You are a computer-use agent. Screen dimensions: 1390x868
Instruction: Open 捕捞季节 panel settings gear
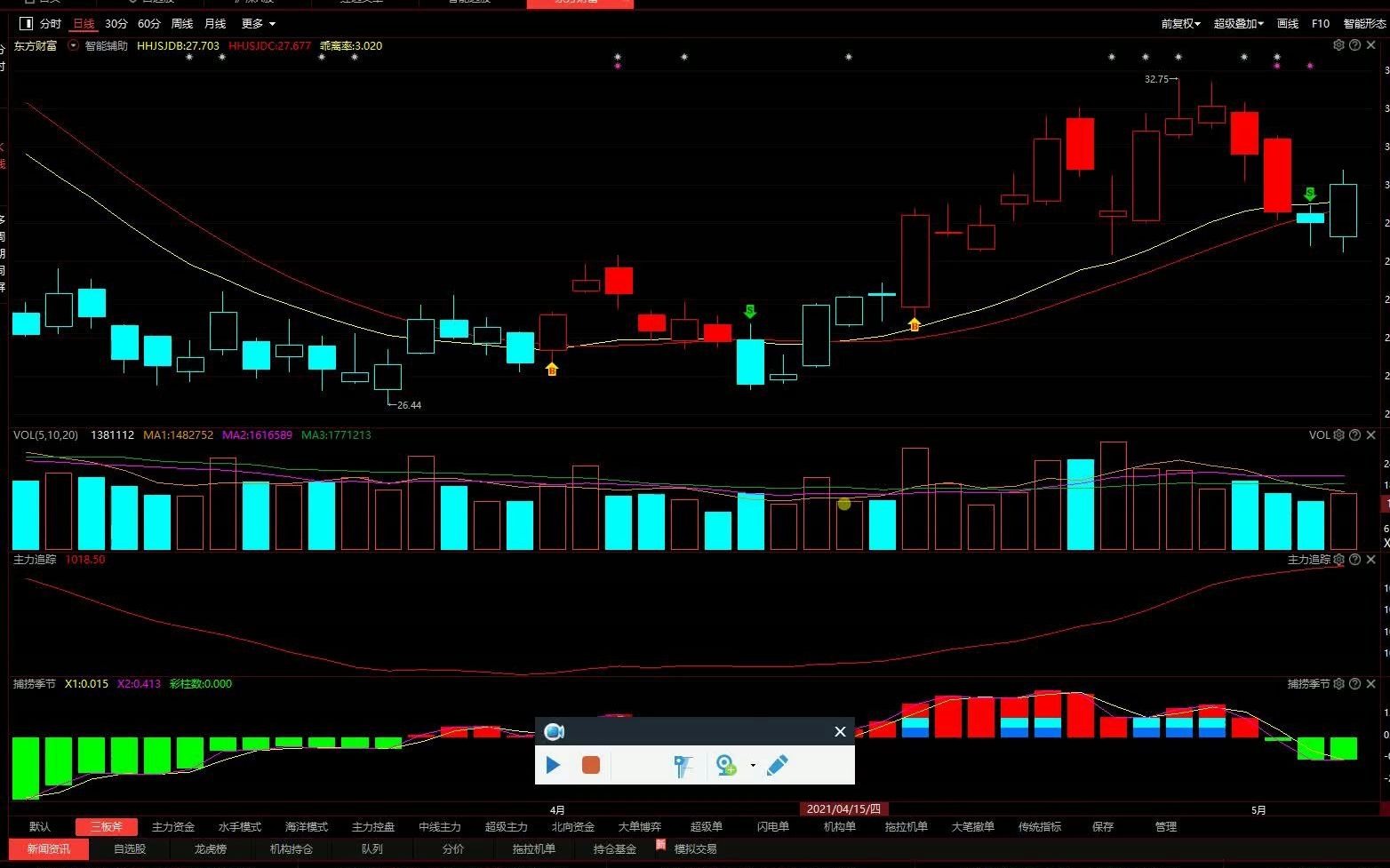click(1338, 684)
